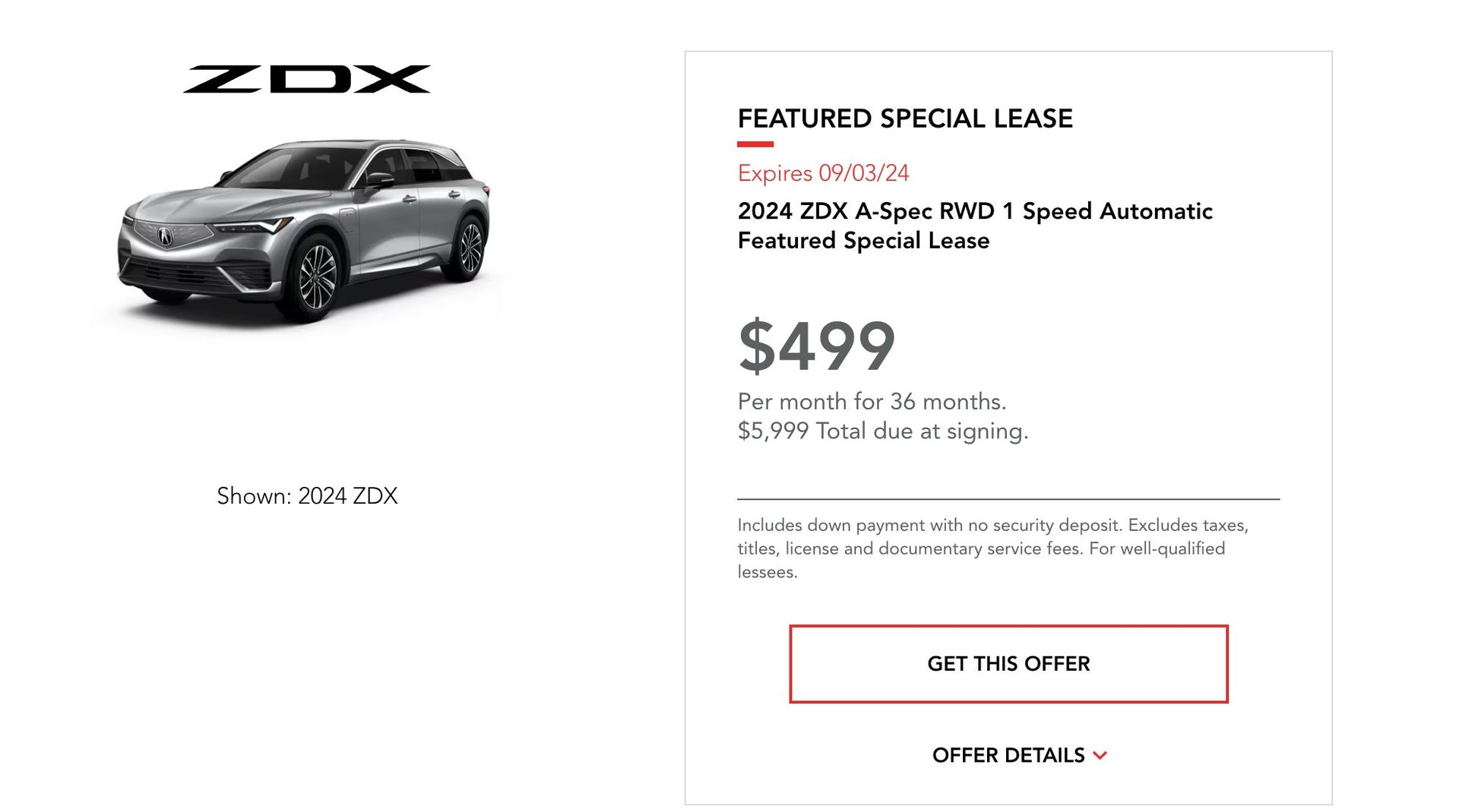Click the Featured Special Lease heading
Screen dimensions: 1459x812
click(x=905, y=118)
